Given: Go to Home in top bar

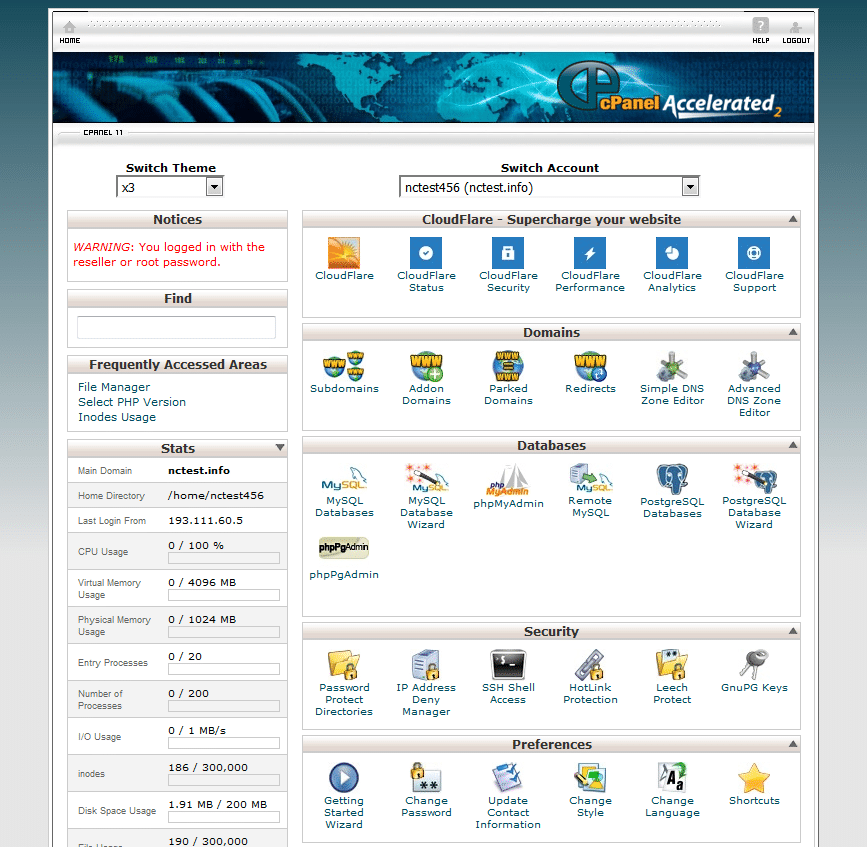Looking at the screenshot, I should [70, 32].
